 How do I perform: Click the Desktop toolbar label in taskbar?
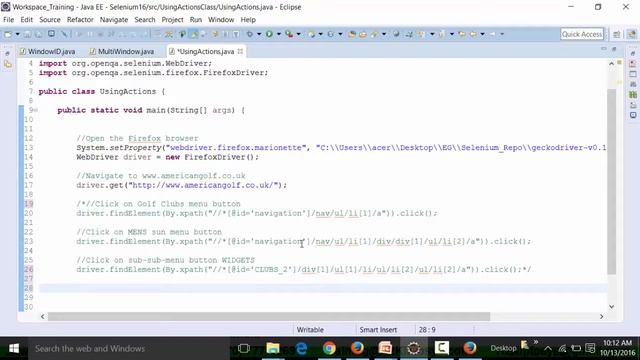(x=503, y=348)
